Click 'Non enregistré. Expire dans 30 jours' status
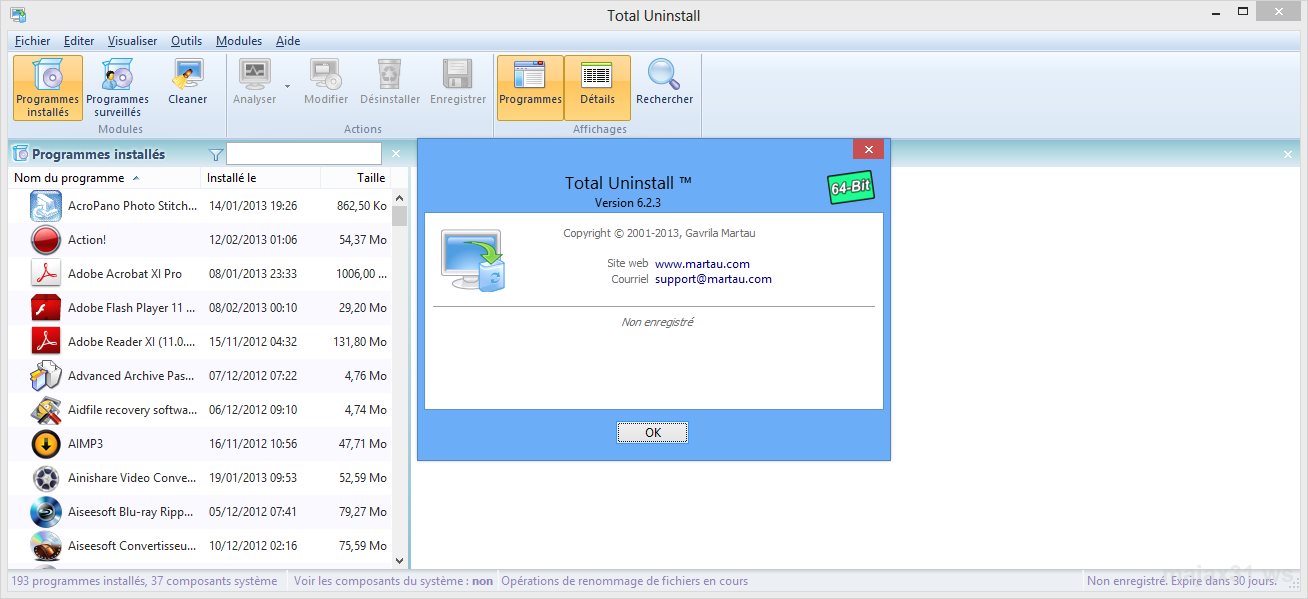 pos(1181,581)
